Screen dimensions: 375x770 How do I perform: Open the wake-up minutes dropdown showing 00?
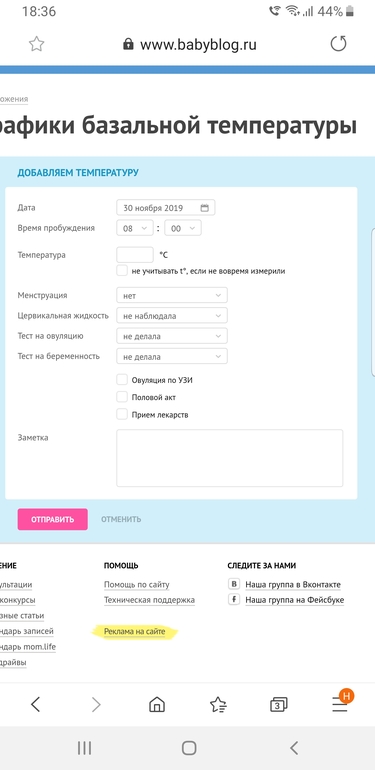tap(183, 228)
